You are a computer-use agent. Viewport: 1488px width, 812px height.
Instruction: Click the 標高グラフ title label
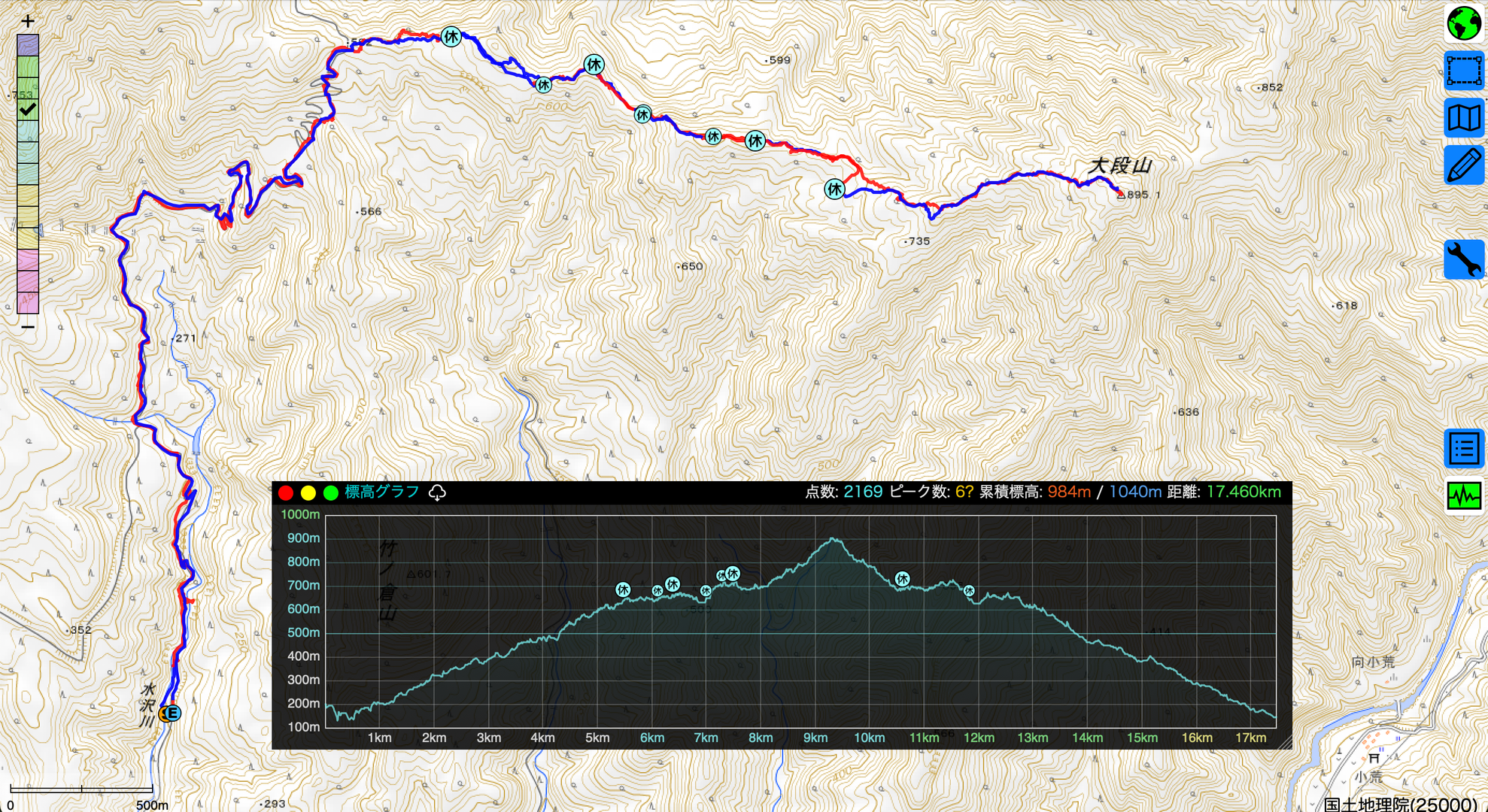(381, 492)
